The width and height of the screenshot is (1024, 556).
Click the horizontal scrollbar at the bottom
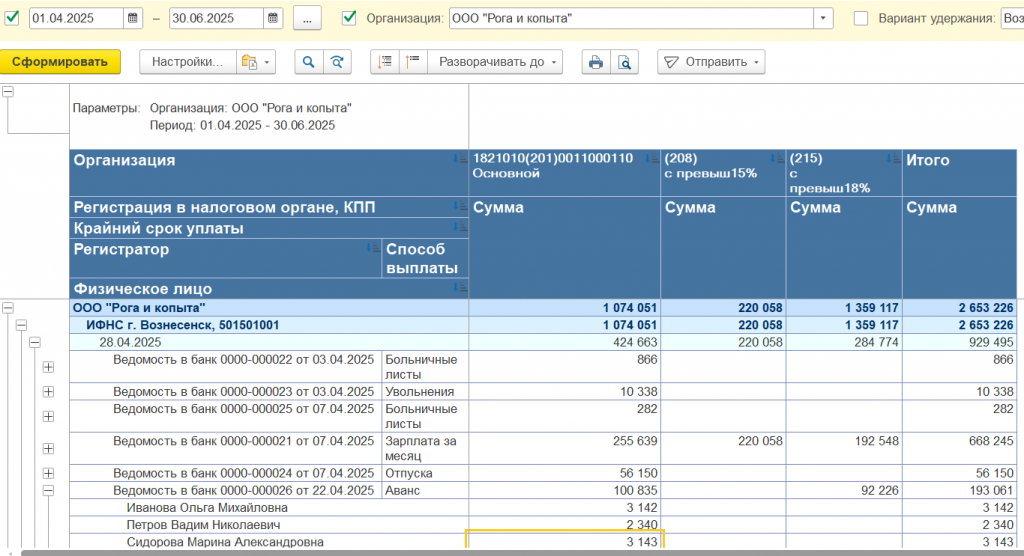tap(500, 552)
